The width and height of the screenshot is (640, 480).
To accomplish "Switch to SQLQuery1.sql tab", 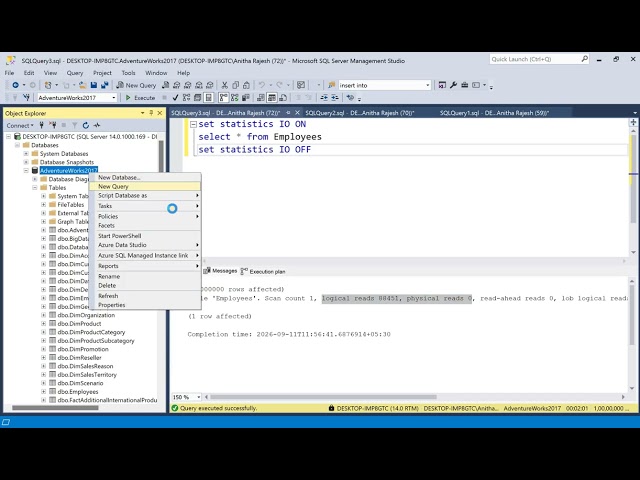I will [x=494, y=113].
